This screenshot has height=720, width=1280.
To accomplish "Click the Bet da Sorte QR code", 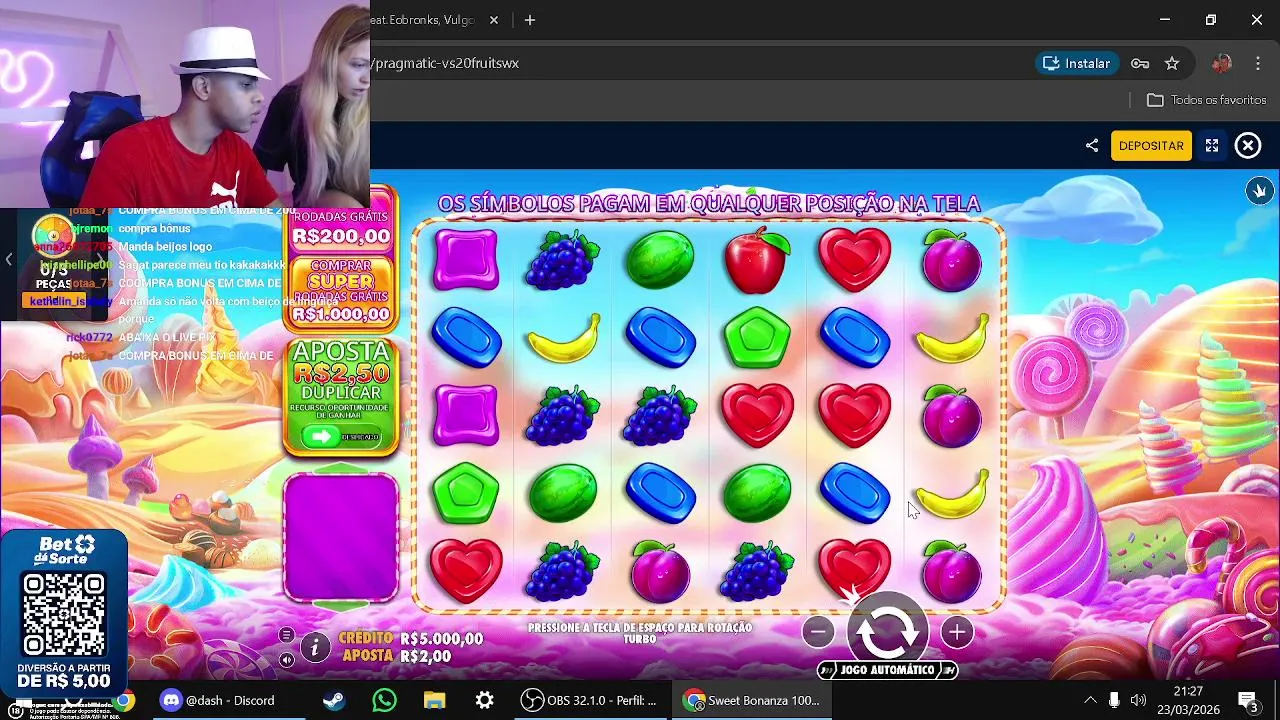I will [64, 614].
